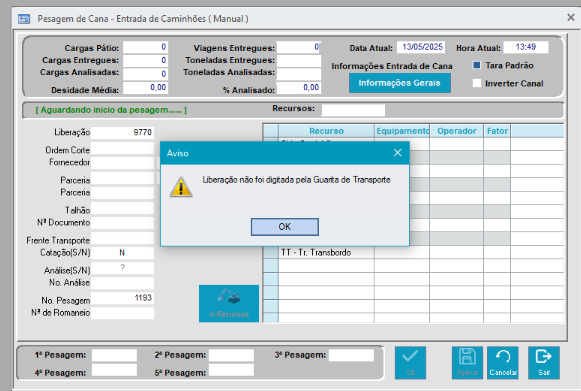581x391 pixels.
Task: Click the Cargas Pátio value field
Action: (x=145, y=47)
